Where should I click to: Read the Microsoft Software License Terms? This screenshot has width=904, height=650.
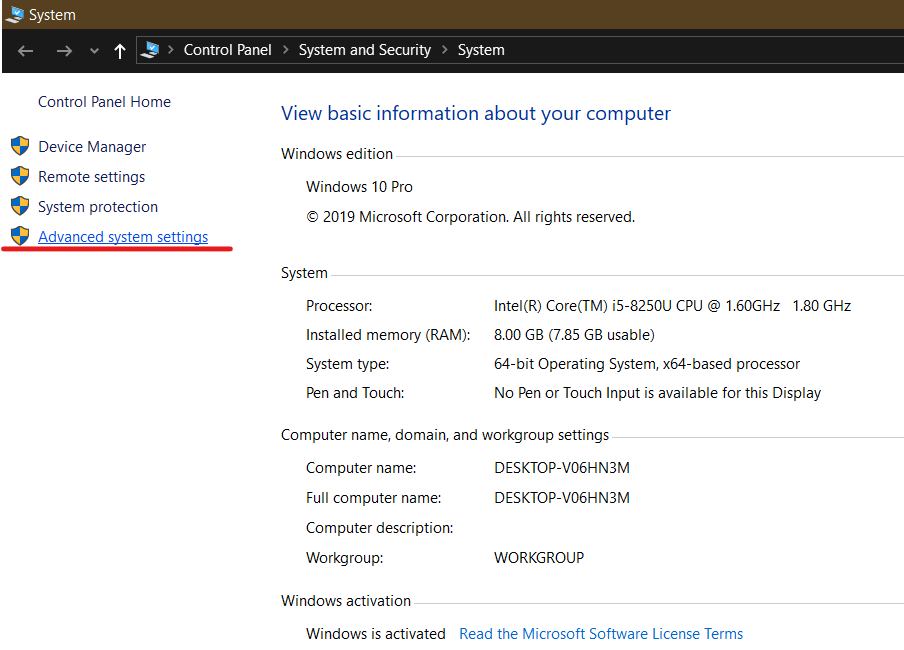pos(601,634)
